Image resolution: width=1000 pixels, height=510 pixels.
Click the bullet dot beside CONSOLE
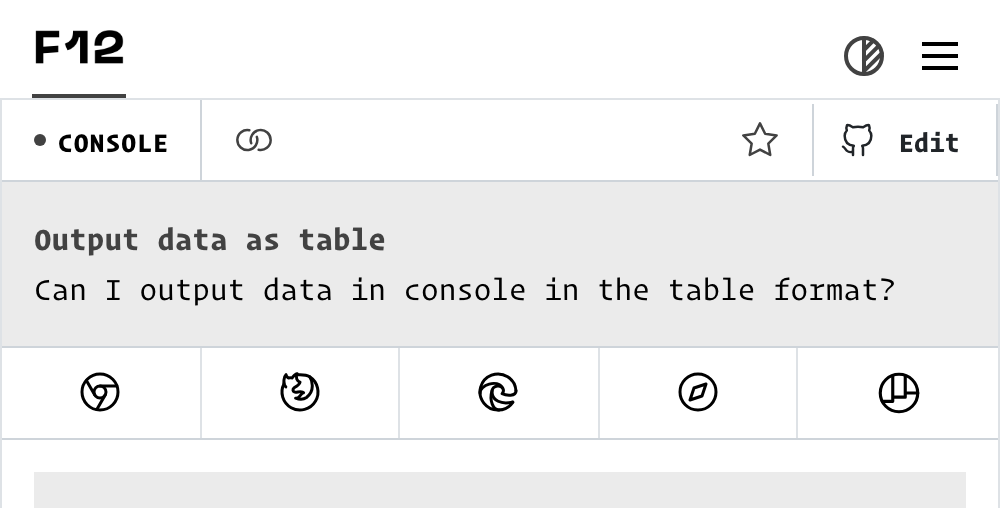pyautogui.click(x=40, y=140)
